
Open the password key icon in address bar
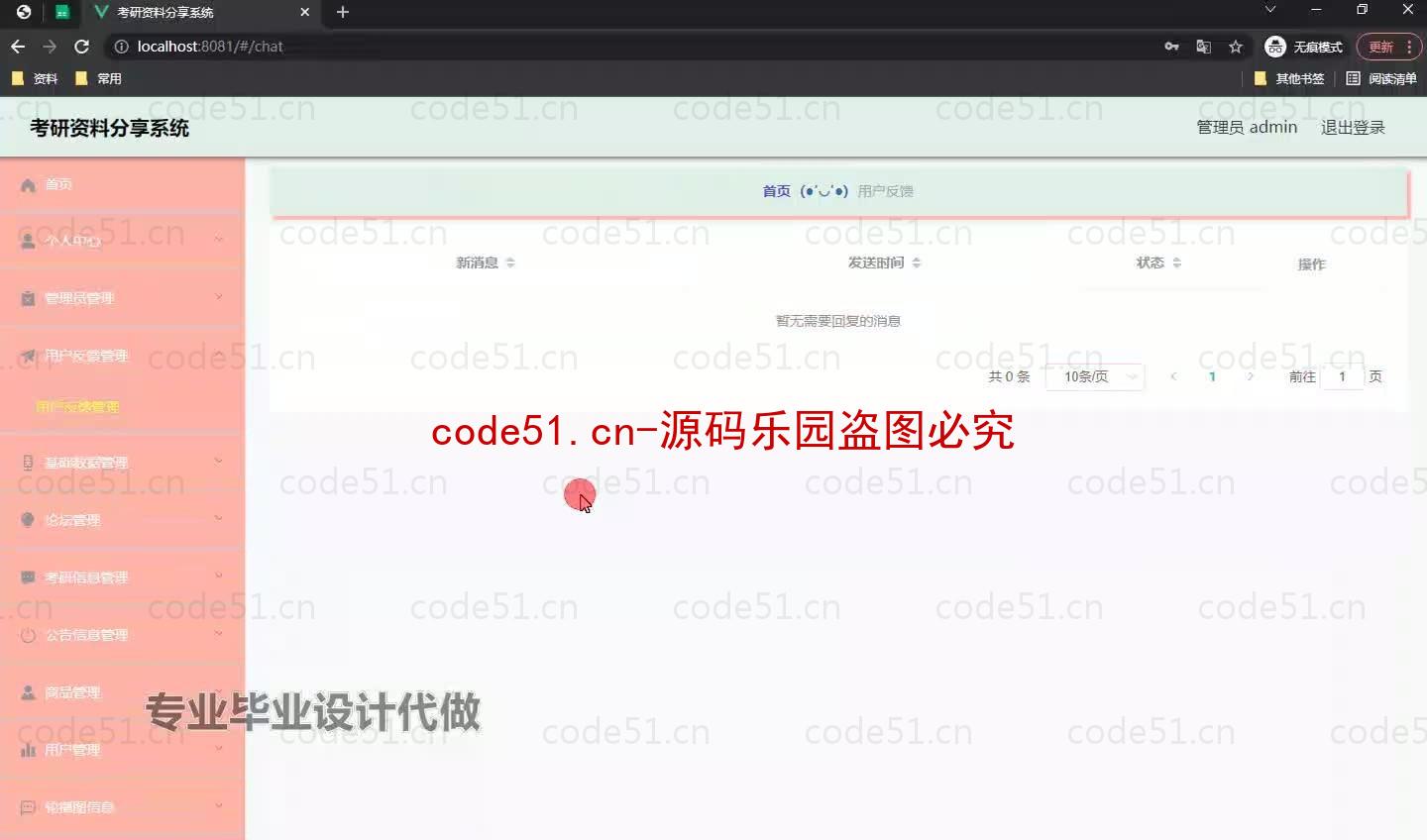1171,47
